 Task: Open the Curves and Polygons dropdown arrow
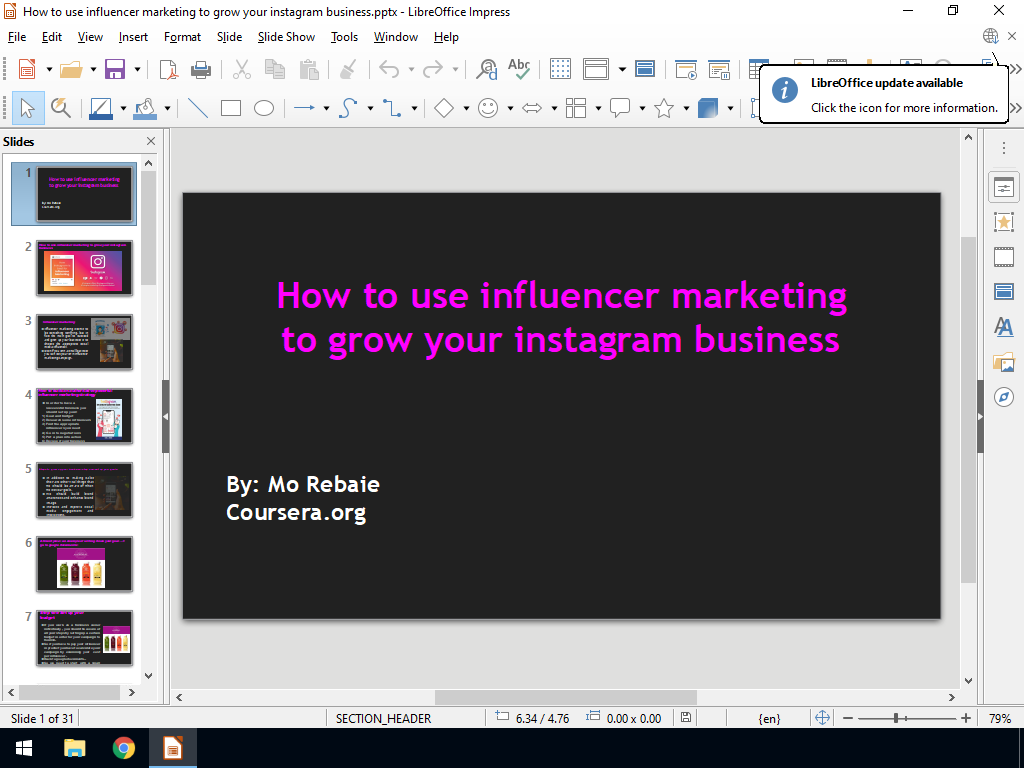pos(370,108)
